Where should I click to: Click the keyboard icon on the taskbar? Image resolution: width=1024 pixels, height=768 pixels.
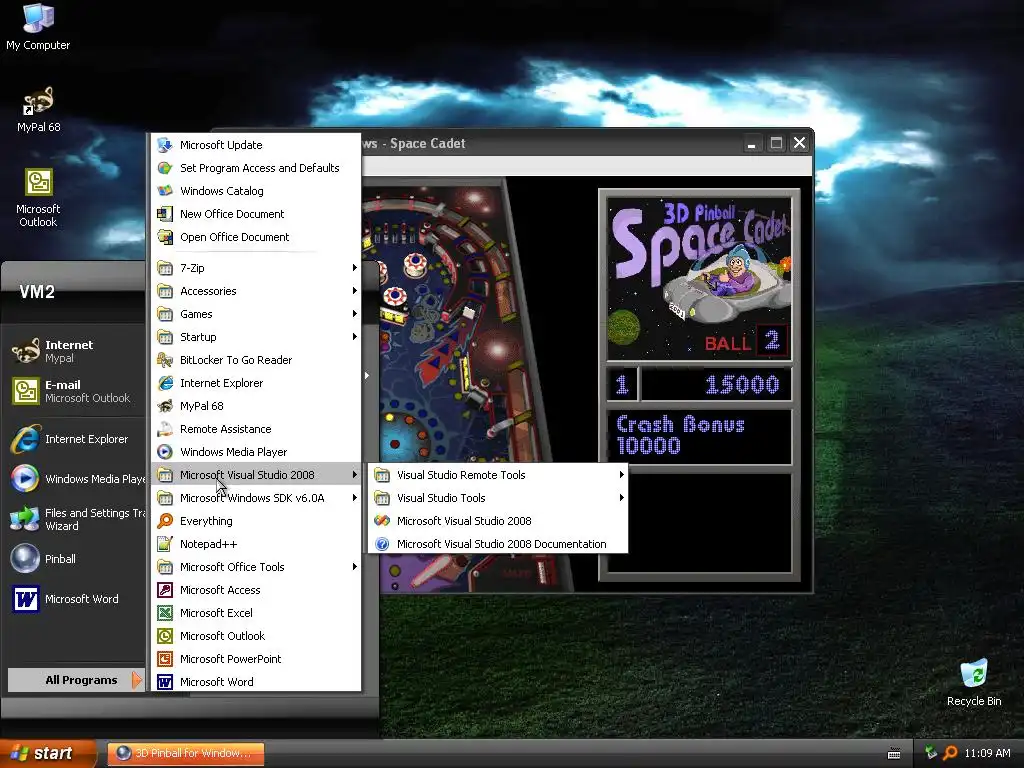pyautogui.click(x=894, y=754)
